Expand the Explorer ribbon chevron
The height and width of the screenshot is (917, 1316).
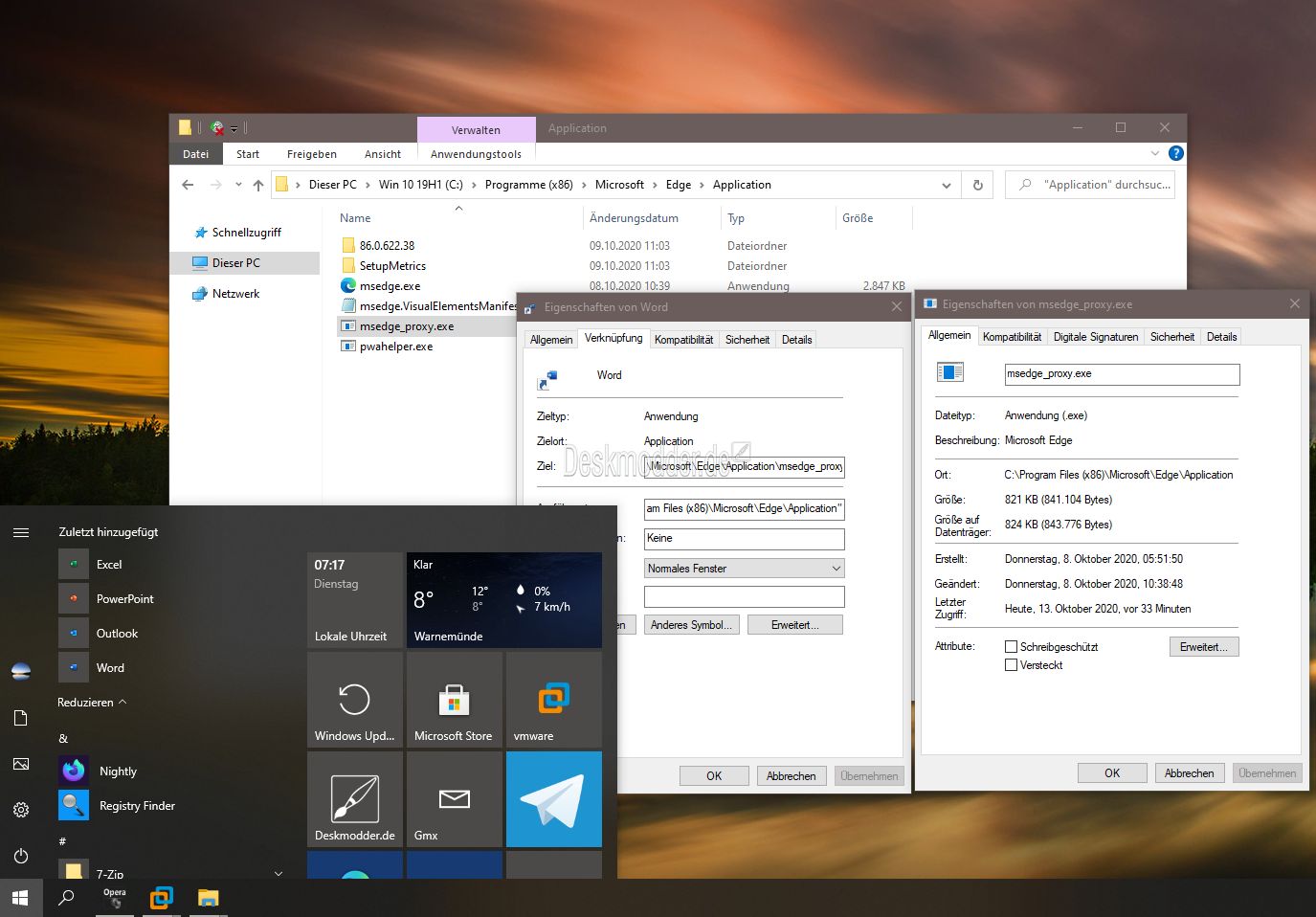pyautogui.click(x=1155, y=153)
